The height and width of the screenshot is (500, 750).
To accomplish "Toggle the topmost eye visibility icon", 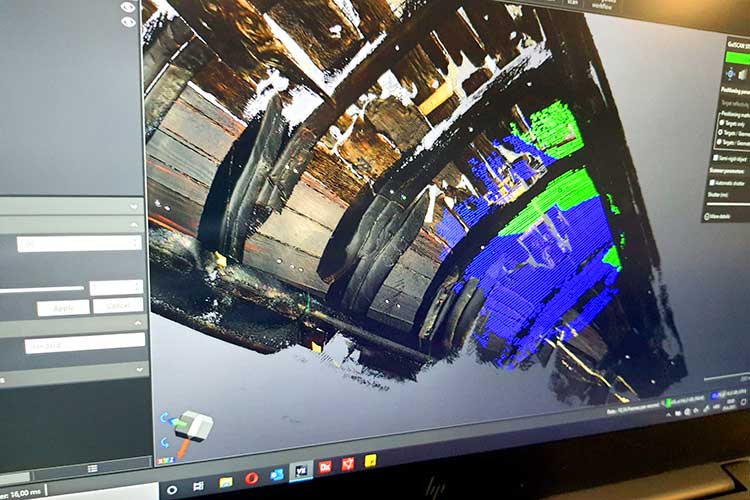I will click(128, 7).
